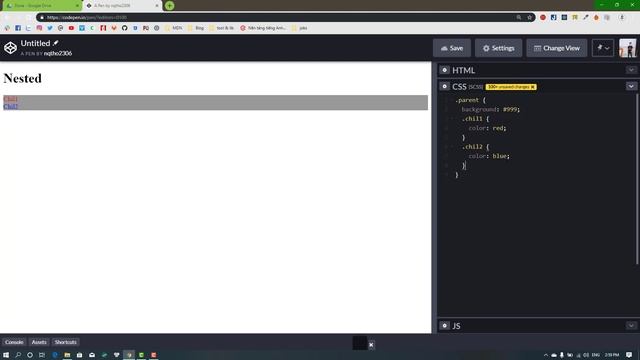
Task: Open GitHub bookmark icon
Action: point(124,28)
